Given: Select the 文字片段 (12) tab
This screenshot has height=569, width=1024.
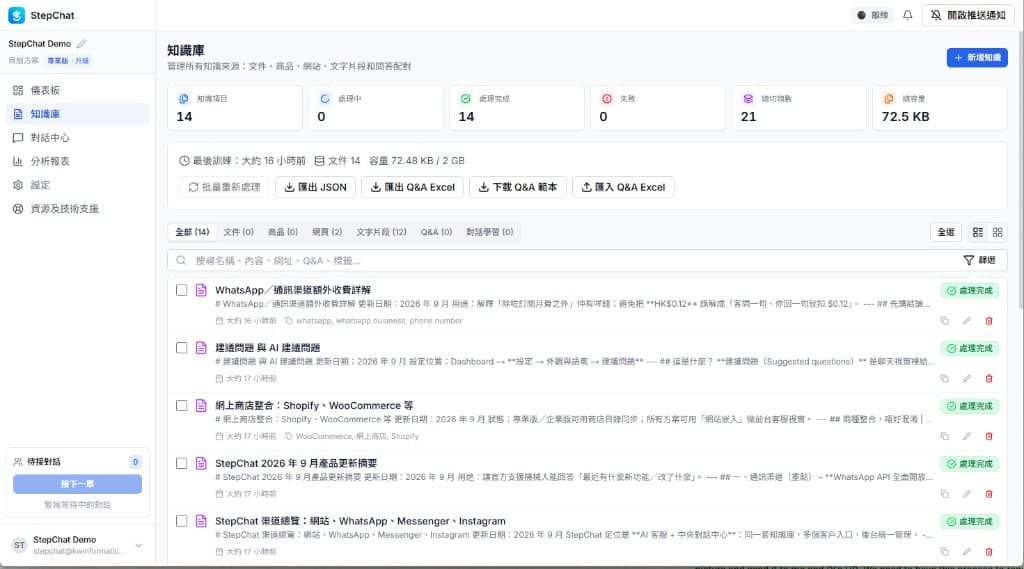Looking at the screenshot, I should coord(381,232).
